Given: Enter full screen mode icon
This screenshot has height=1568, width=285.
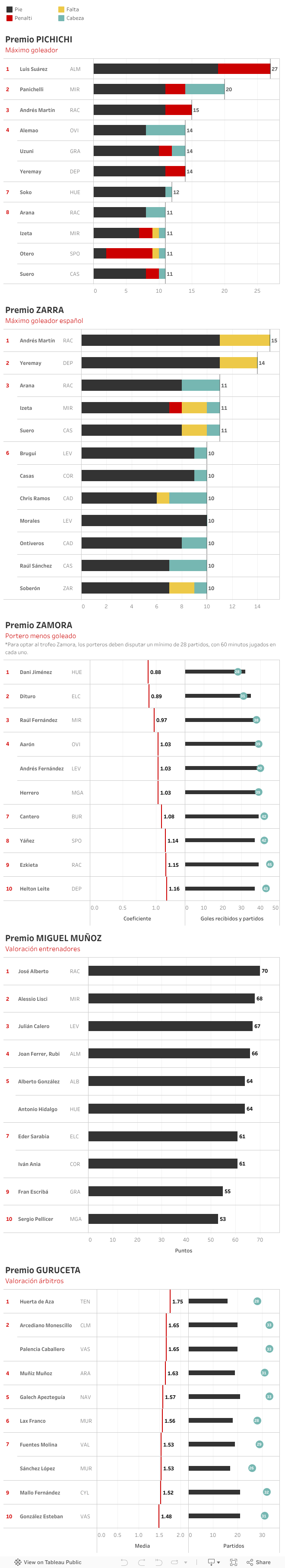Looking at the screenshot, I should tap(233, 1562).
